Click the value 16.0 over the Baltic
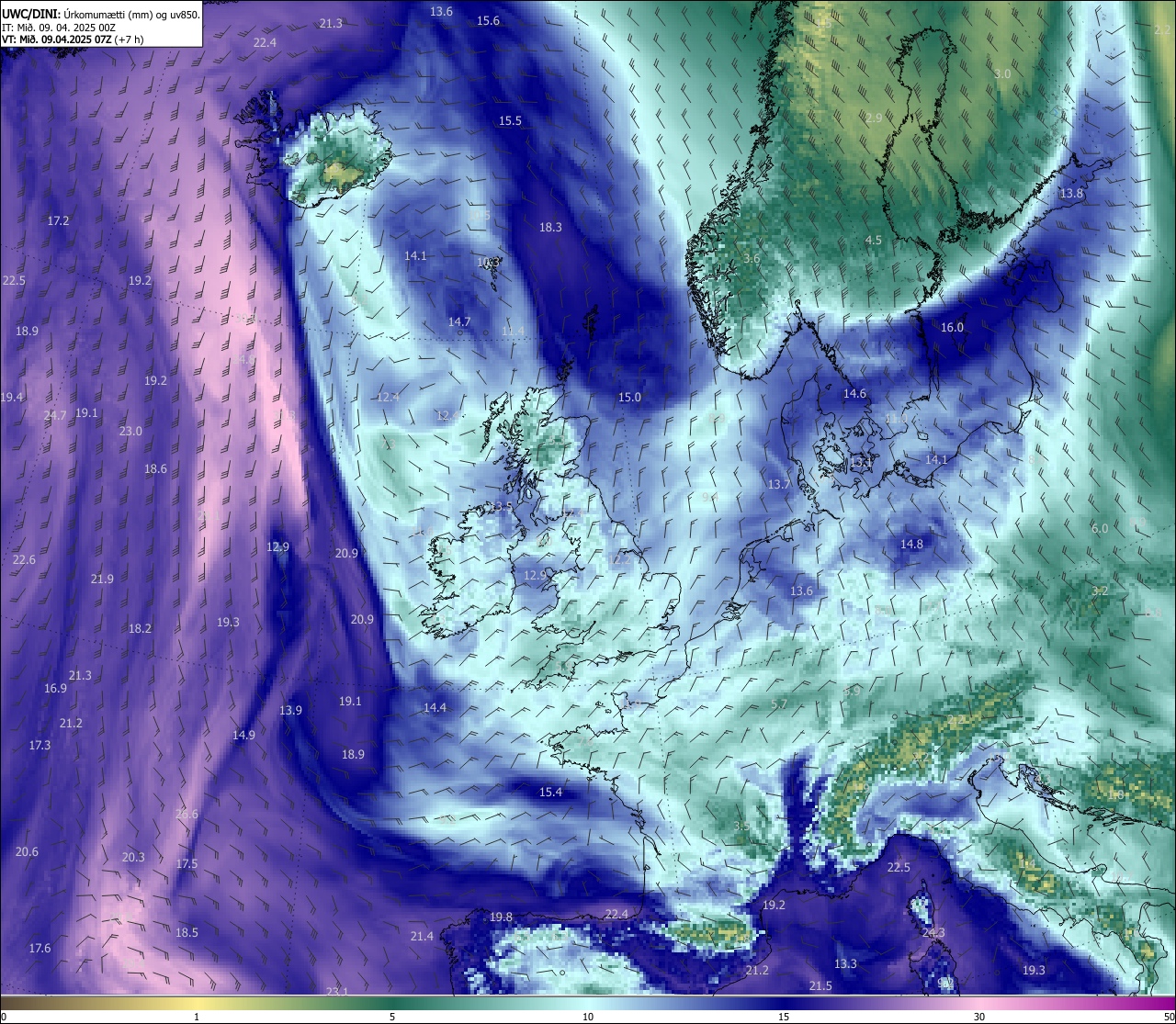Viewport: 1176px width, 1024px height. click(x=952, y=327)
